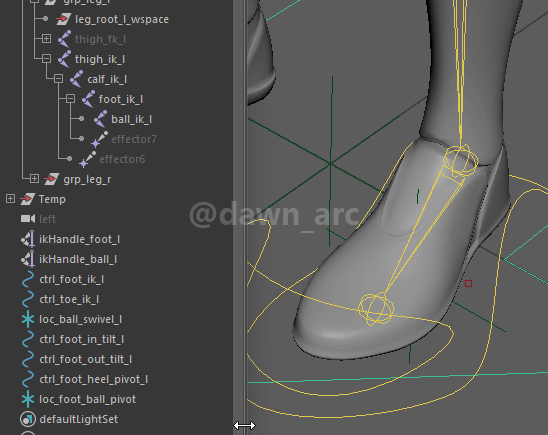This screenshot has height=435, width=548.
Task: Select the left camera node name
Action: 47,219
